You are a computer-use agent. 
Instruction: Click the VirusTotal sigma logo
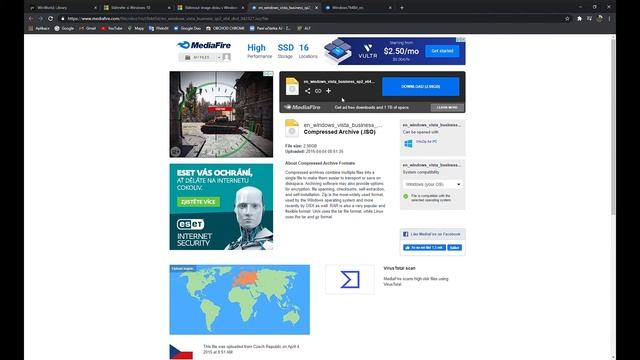point(350,280)
